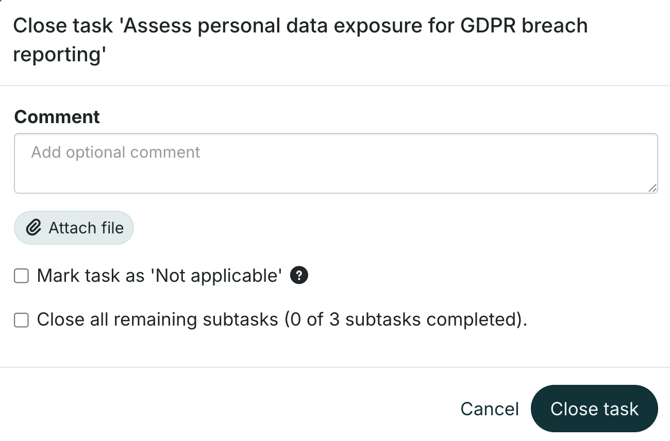Click the 'Not applicable' quoted text

tap(215, 275)
